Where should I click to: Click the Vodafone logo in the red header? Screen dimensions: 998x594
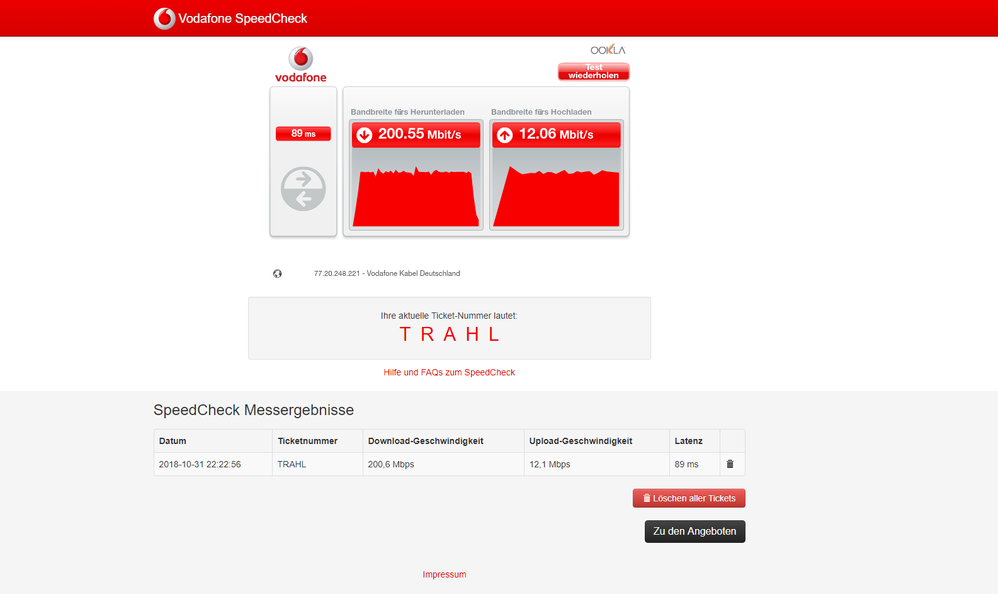pyautogui.click(x=164, y=18)
